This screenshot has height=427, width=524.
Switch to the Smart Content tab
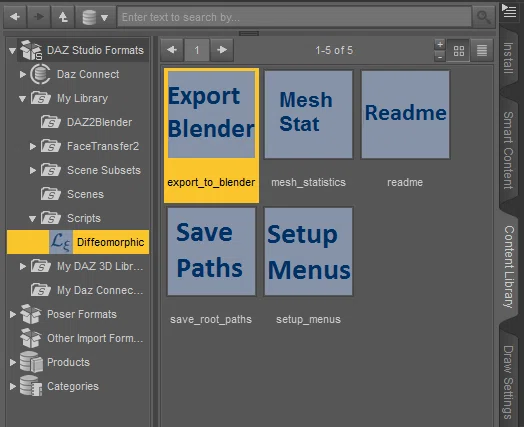click(508, 150)
